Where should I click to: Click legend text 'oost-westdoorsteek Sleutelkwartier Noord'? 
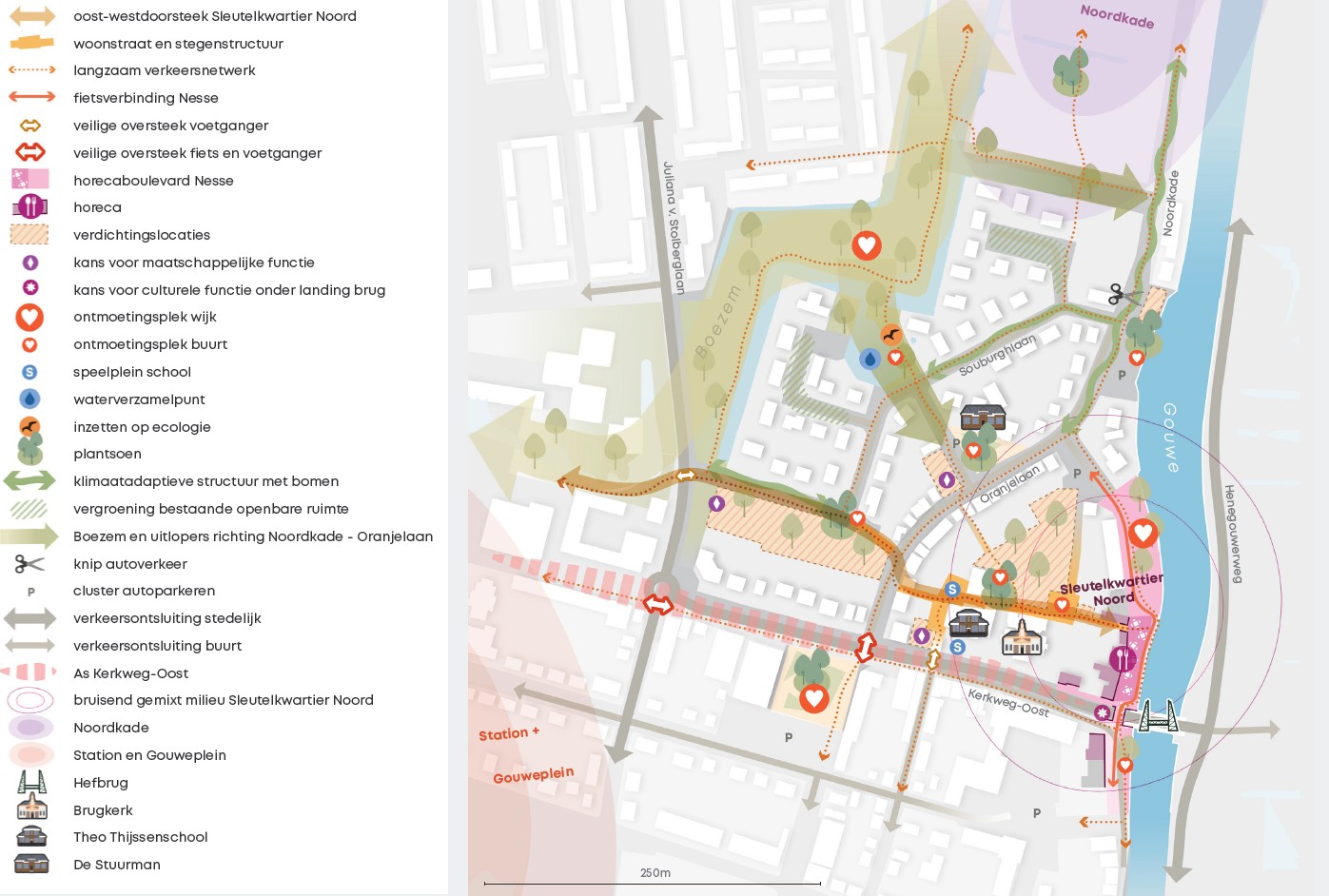coord(215,16)
